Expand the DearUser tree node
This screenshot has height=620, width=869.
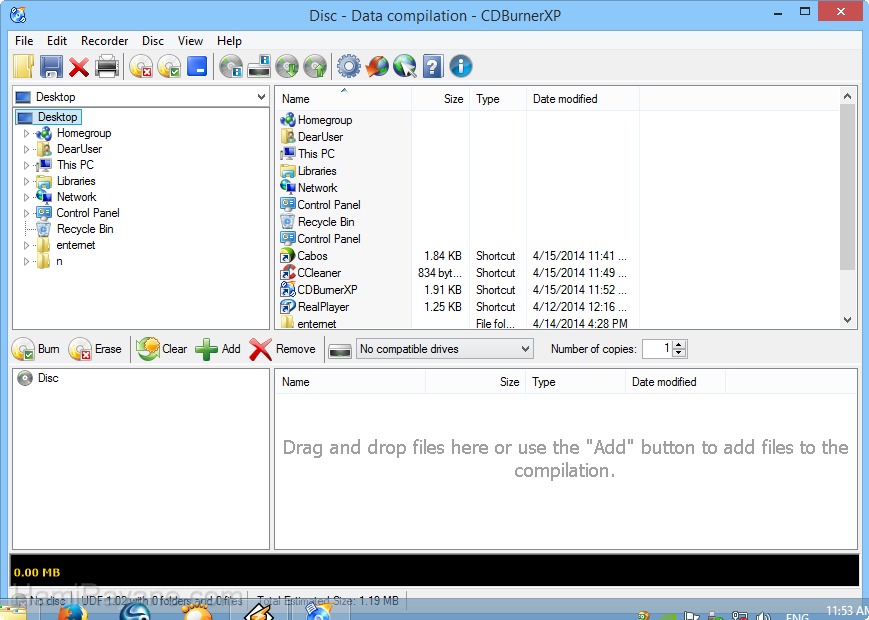click(x=26, y=150)
